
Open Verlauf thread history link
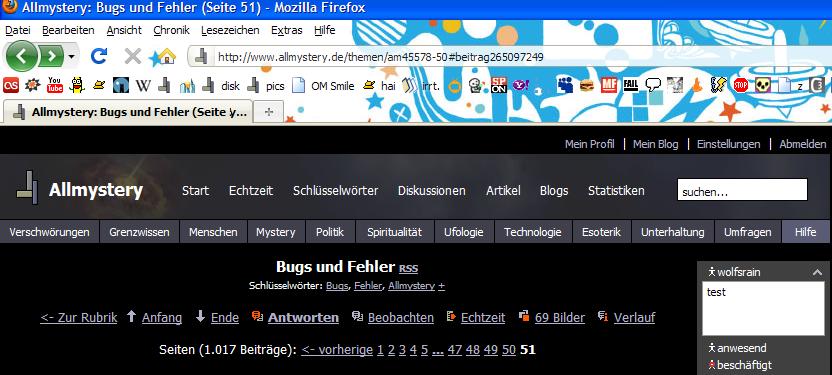pos(634,318)
